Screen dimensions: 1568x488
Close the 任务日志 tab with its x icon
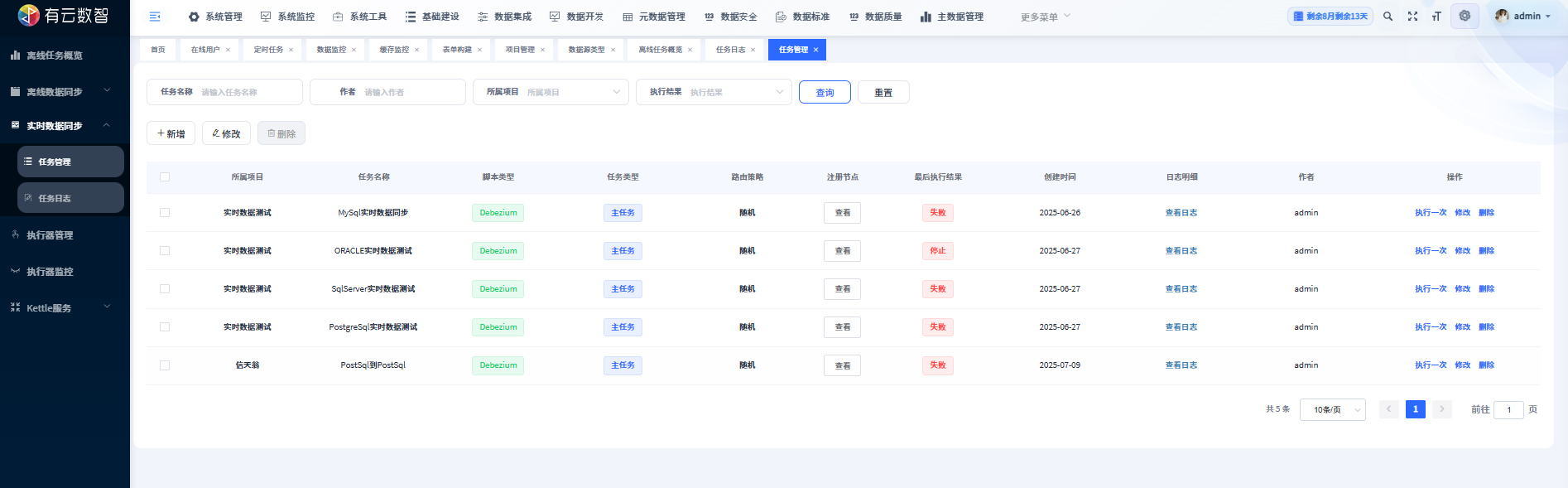click(x=753, y=50)
